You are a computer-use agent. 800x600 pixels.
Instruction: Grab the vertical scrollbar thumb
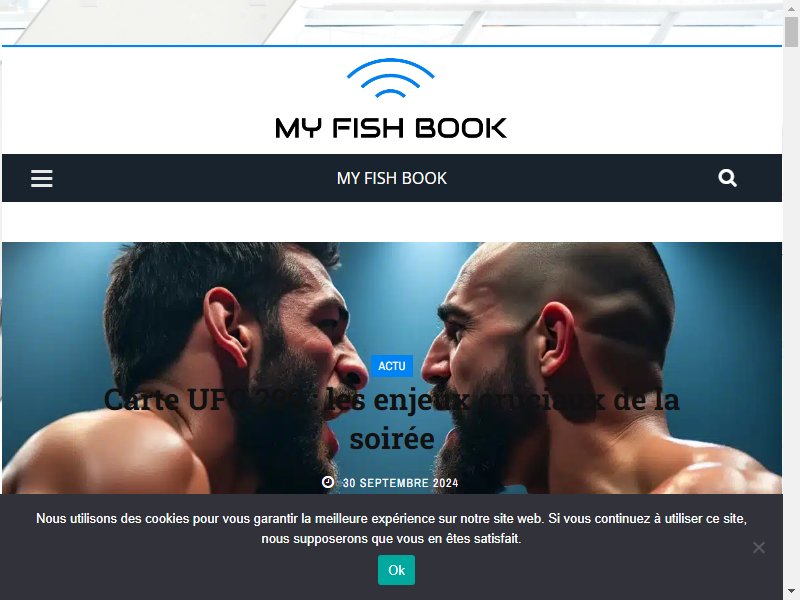(791, 32)
